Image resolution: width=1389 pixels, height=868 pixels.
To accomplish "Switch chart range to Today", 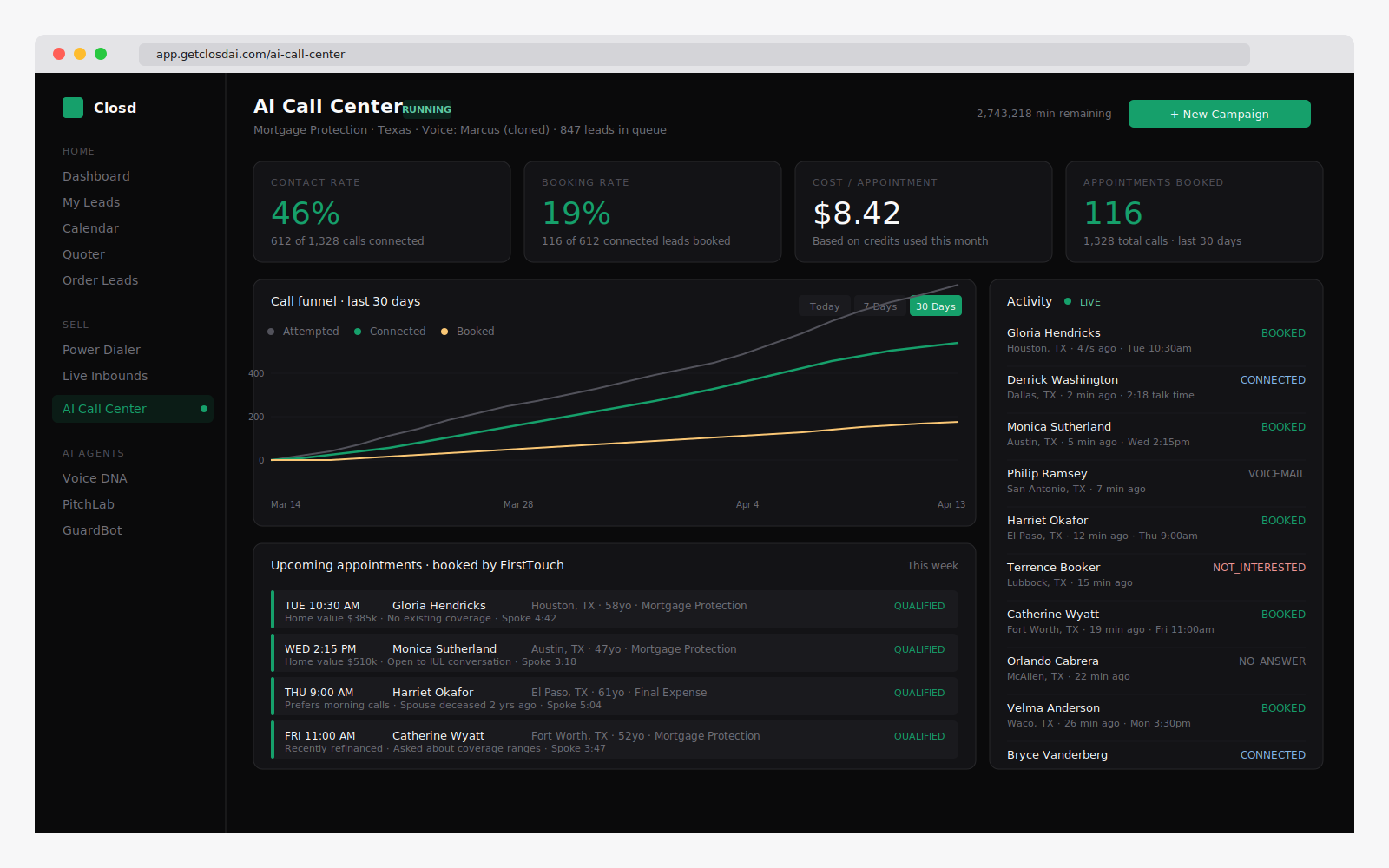I will [825, 306].
